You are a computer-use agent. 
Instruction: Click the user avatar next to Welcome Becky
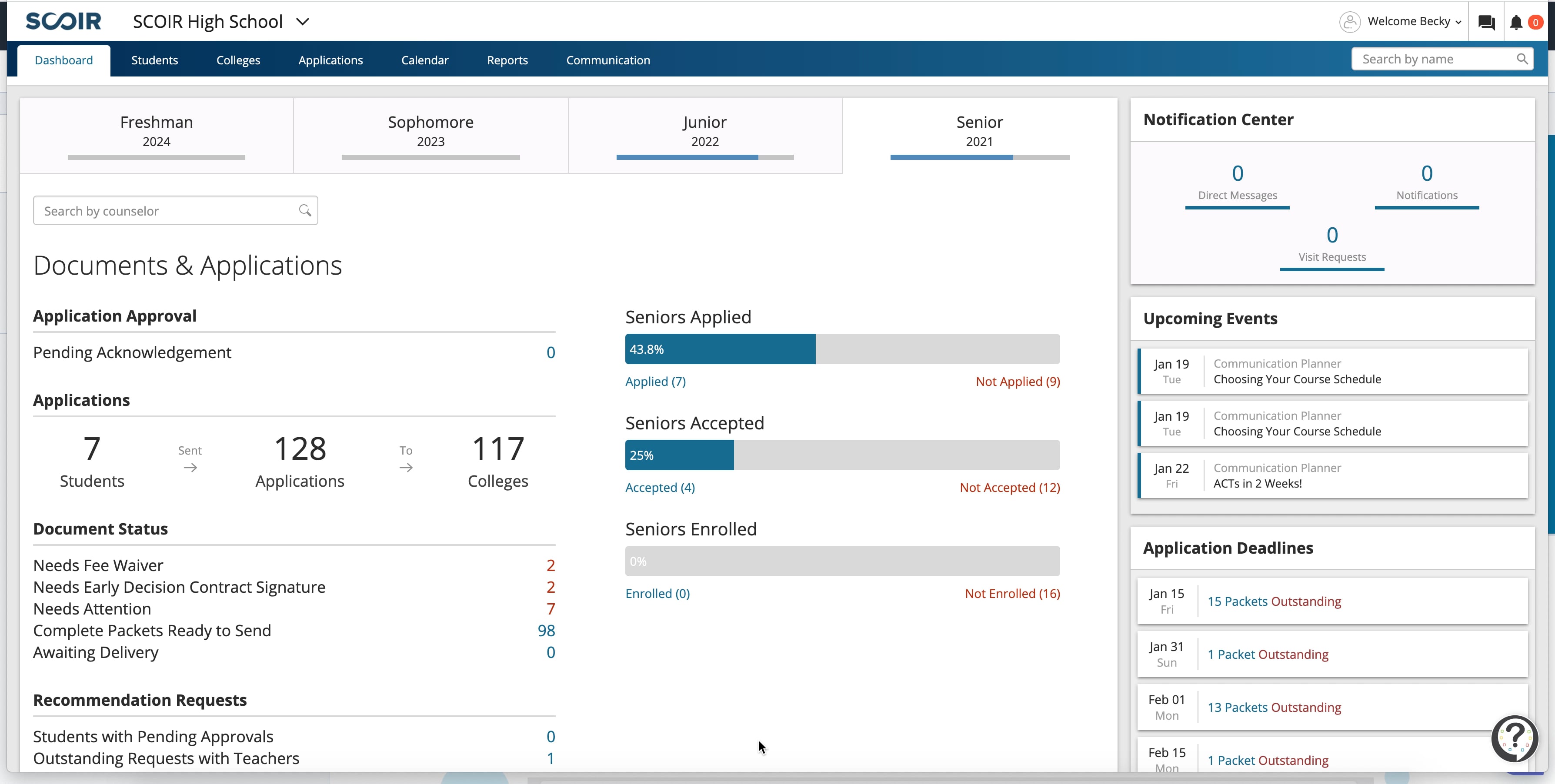click(x=1351, y=21)
